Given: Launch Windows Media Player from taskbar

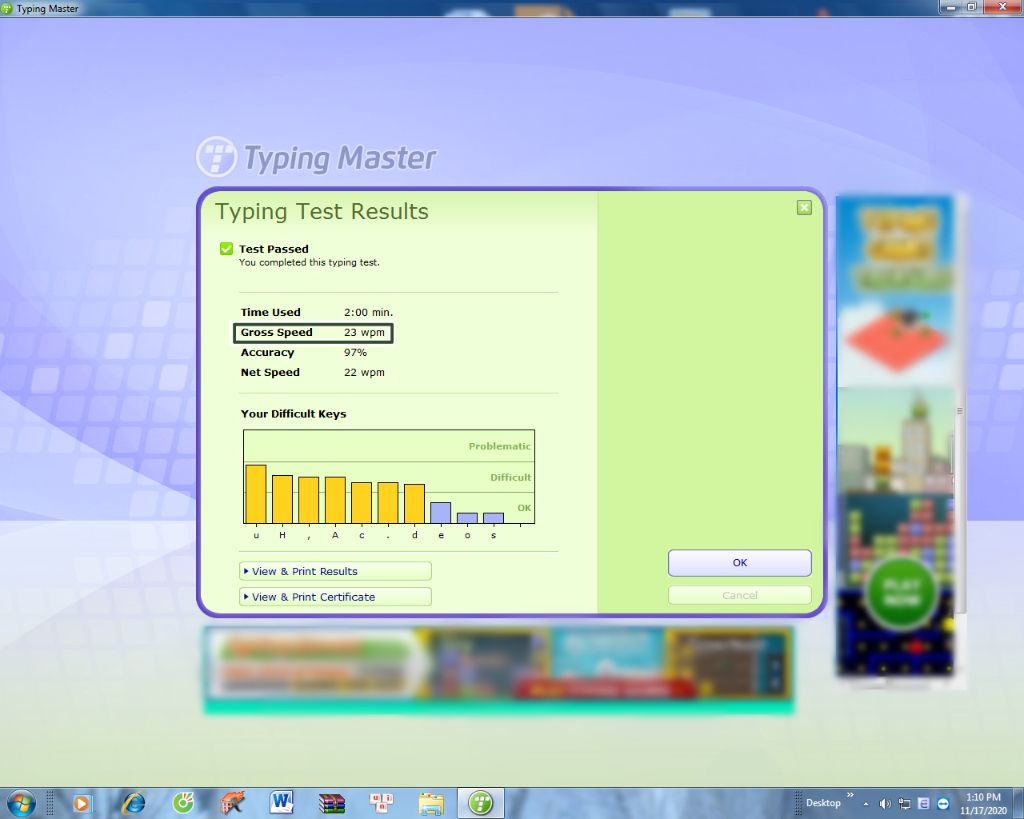Looking at the screenshot, I should click(x=81, y=803).
